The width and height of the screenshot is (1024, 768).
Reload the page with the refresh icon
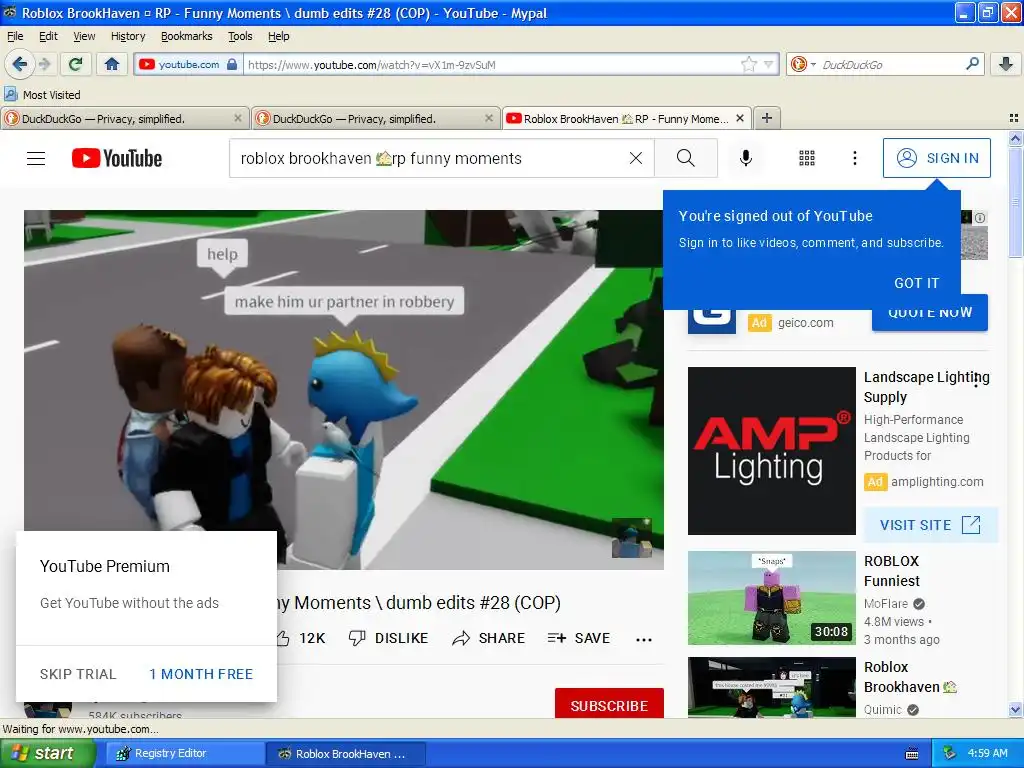pyautogui.click(x=76, y=64)
